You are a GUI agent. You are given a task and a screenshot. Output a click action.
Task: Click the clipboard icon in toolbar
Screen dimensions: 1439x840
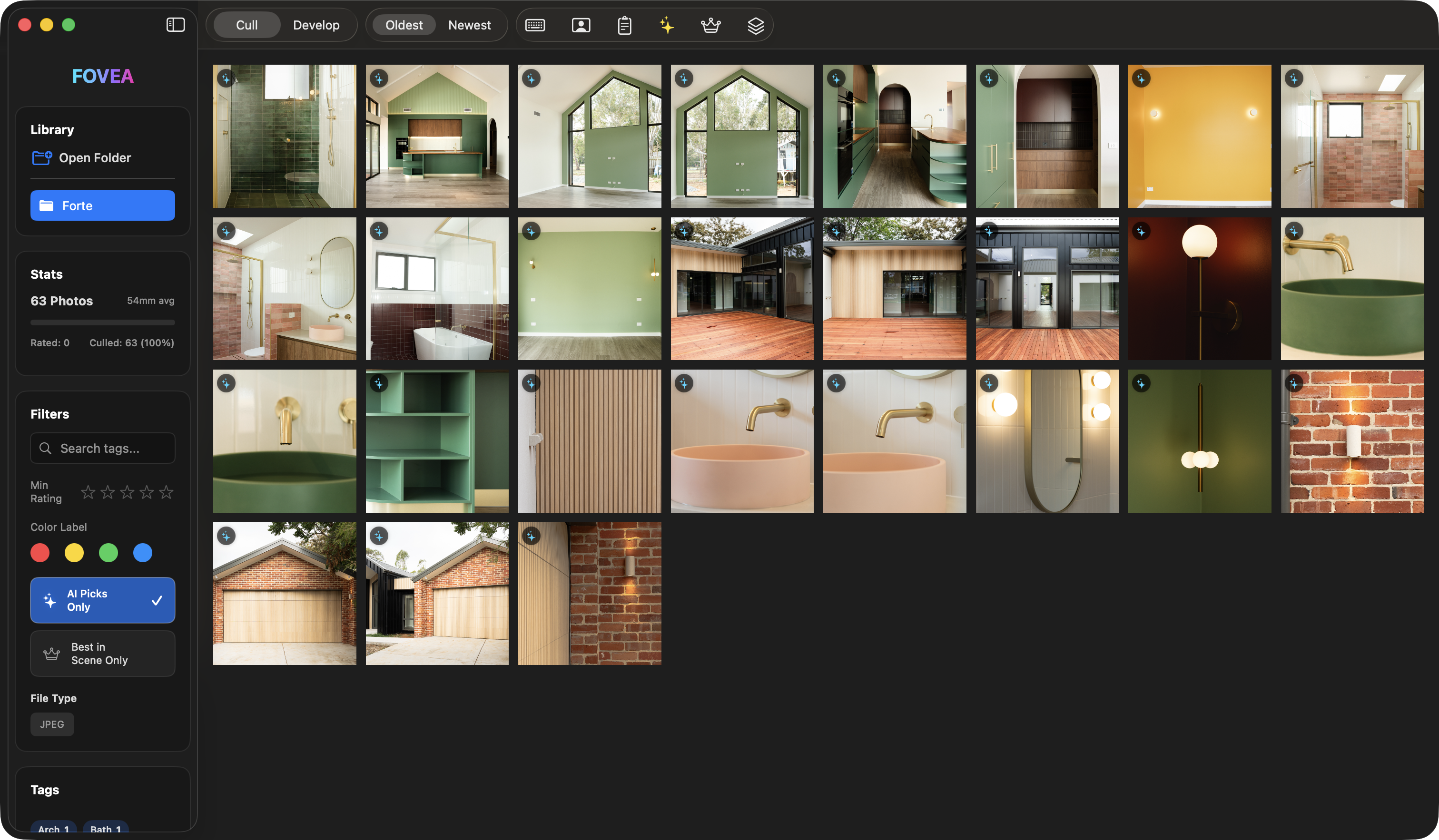tap(624, 25)
